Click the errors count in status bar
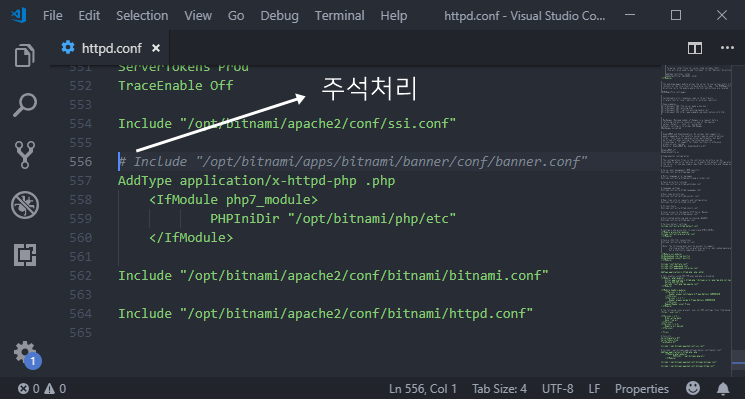The width and height of the screenshot is (745, 399). point(29,389)
